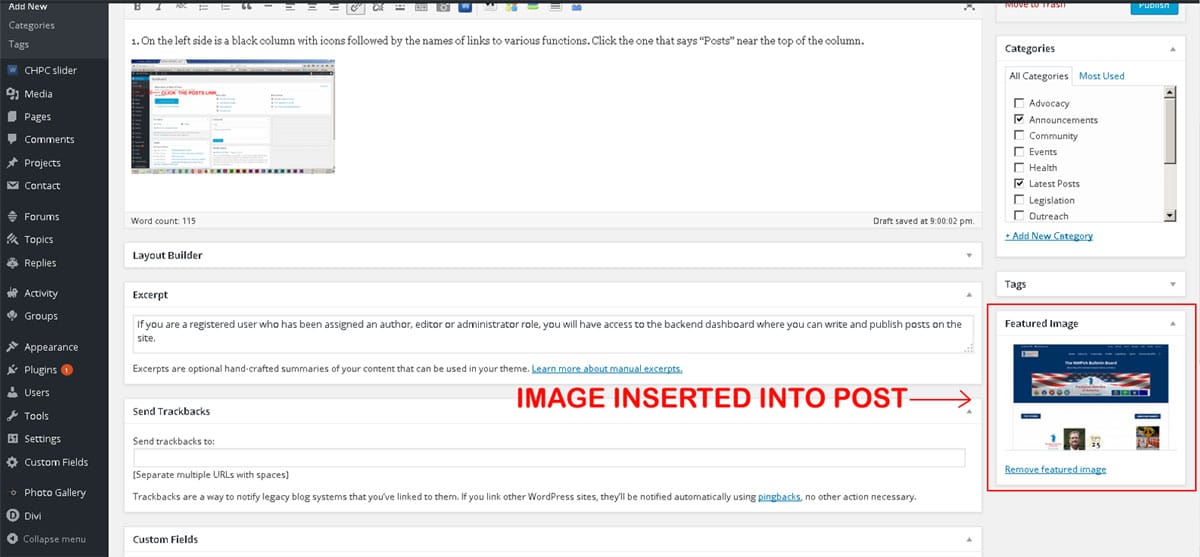
Task: Collapse the admin menu using the arrow icon
Action: tap(12, 539)
